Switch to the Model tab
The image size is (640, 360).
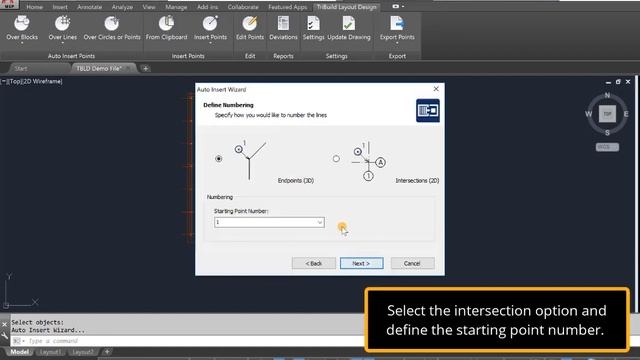[19, 351]
